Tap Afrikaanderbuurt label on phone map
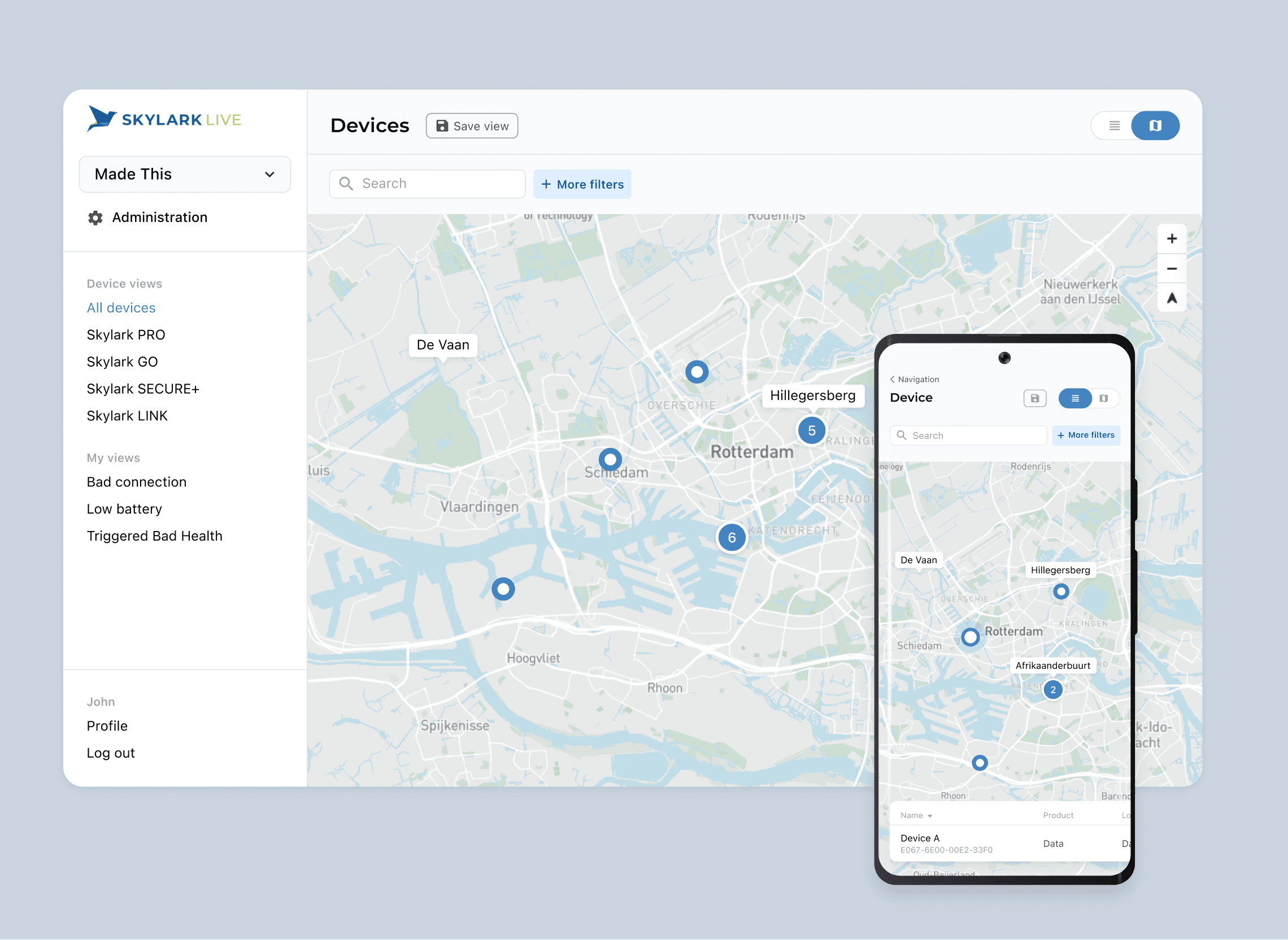1288x940 pixels. [x=1053, y=665]
